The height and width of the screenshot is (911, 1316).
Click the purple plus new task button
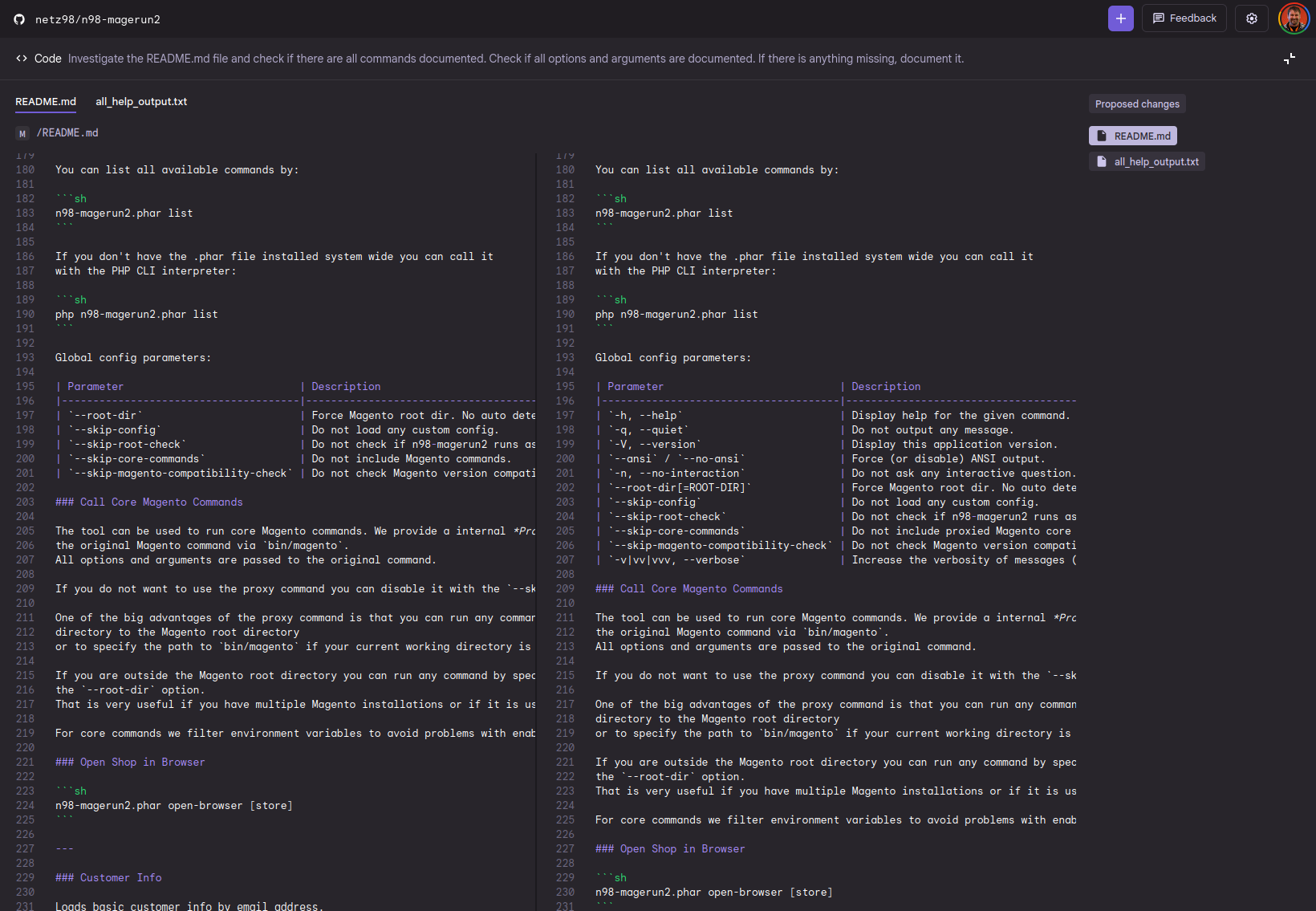coord(1120,18)
